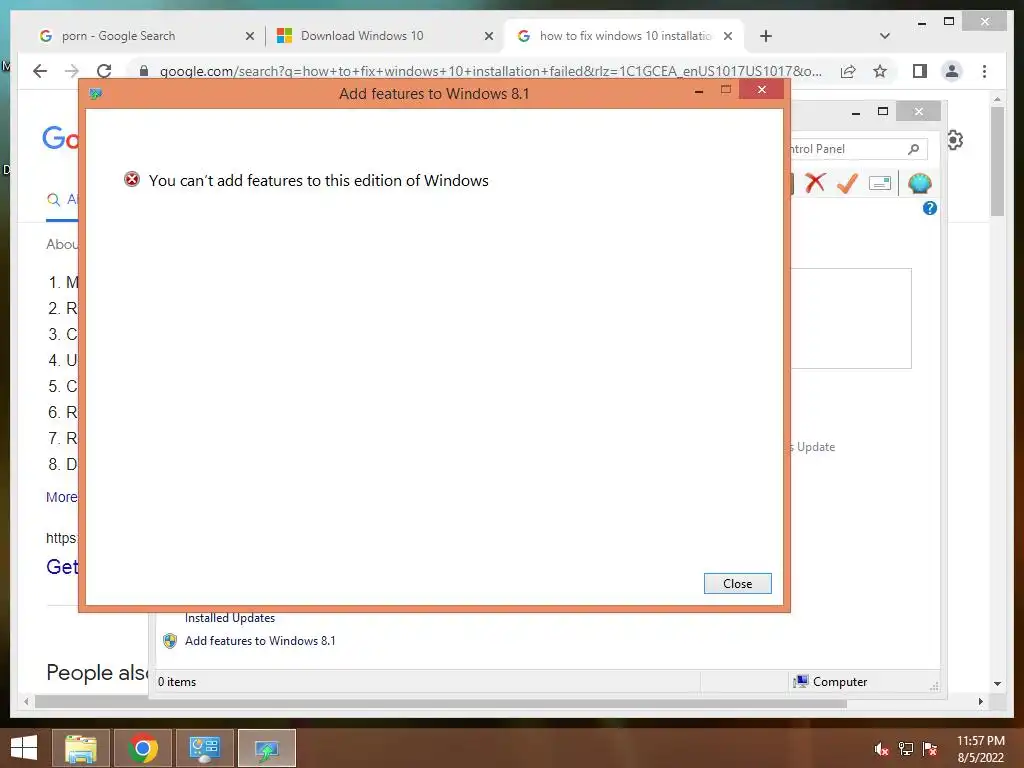The height and width of the screenshot is (768, 1024).
Task: Open Control Panel taskbar icon
Action: pyautogui.click(x=204, y=748)
